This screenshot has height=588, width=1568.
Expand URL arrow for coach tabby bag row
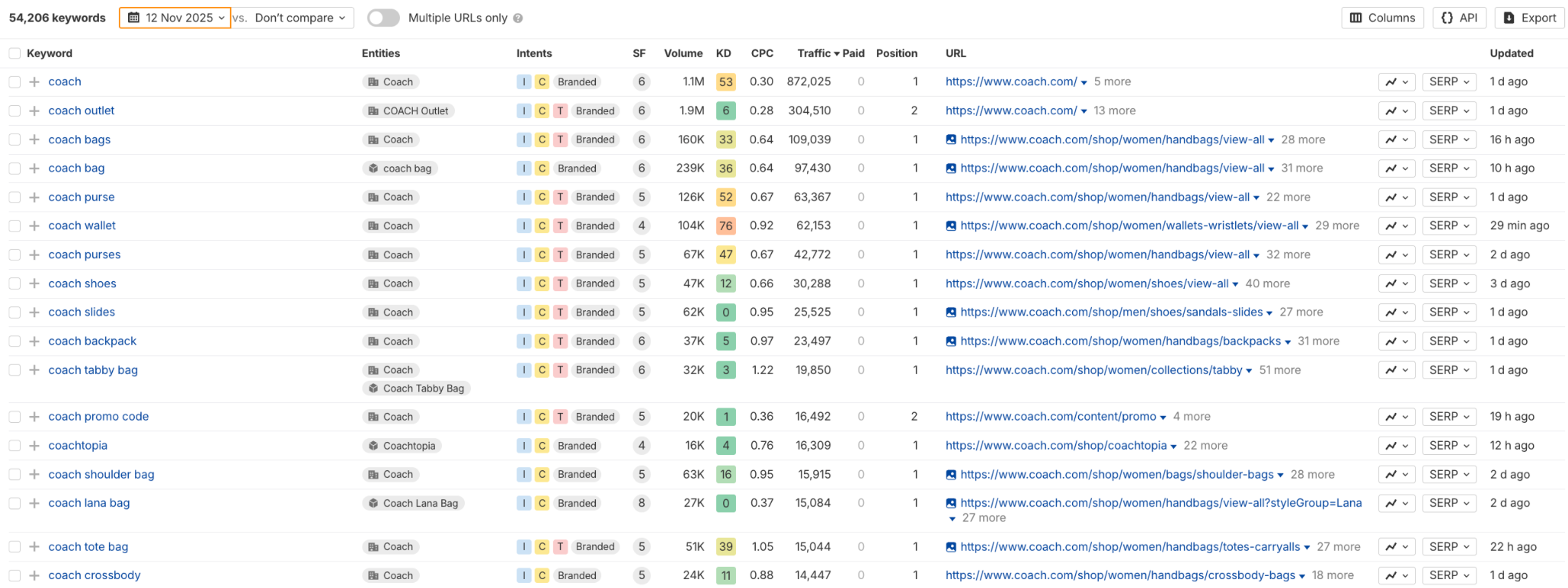pos(1249,371)
